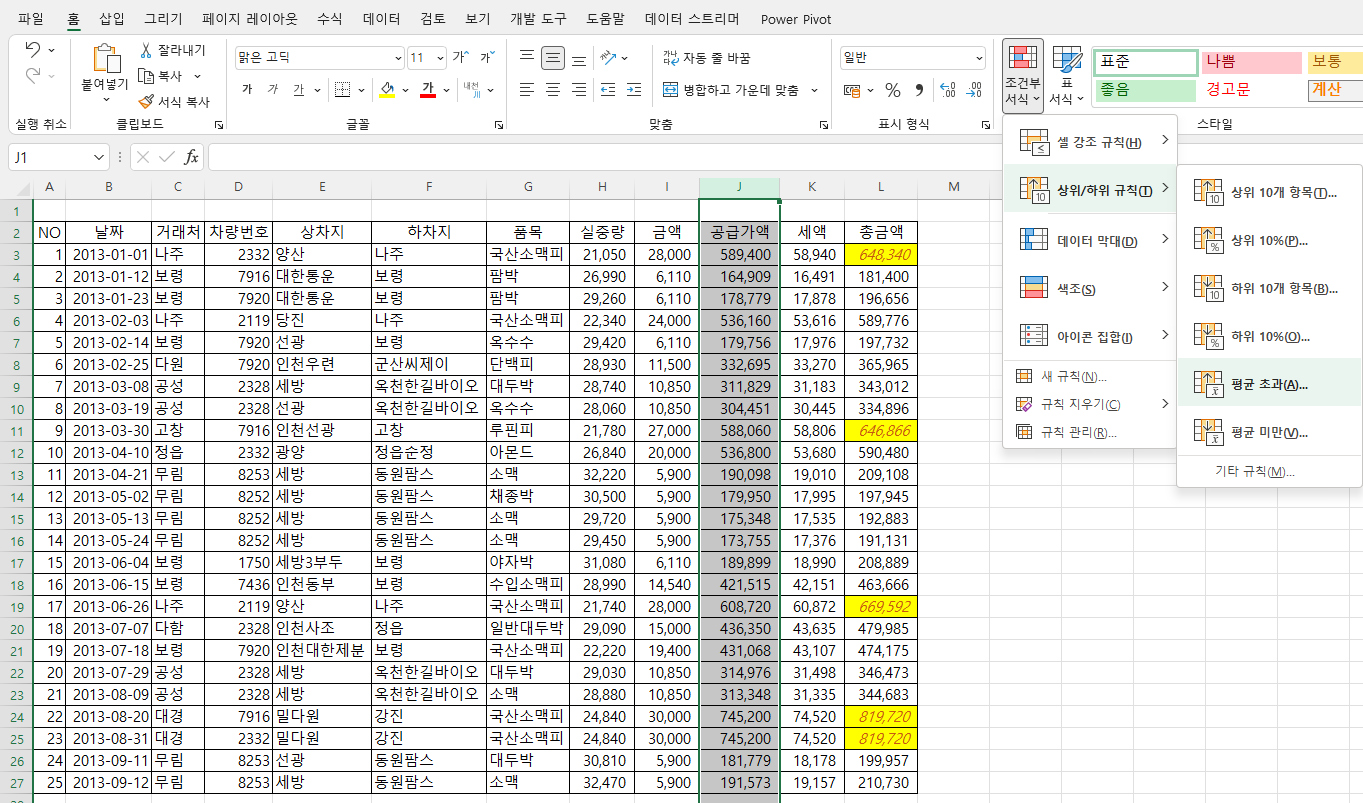The image size is (1363, 803).
Task: Toggle Italic (가) formatting
Action: tap(273, 90)
